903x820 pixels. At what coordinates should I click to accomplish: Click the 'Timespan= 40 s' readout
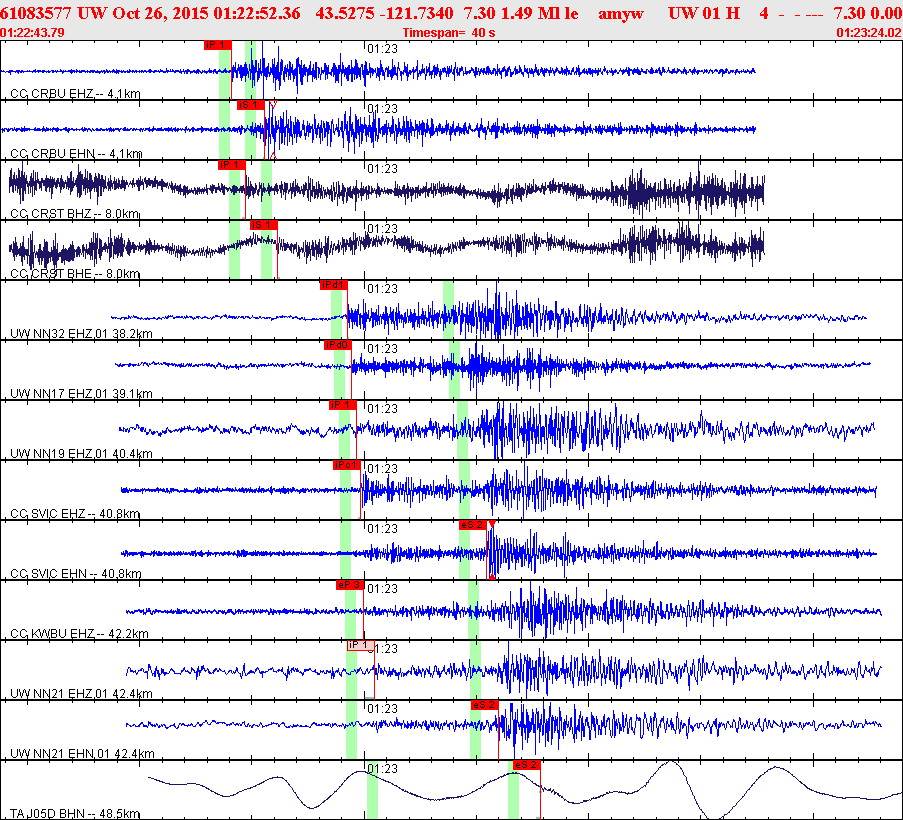pos(449,33)
